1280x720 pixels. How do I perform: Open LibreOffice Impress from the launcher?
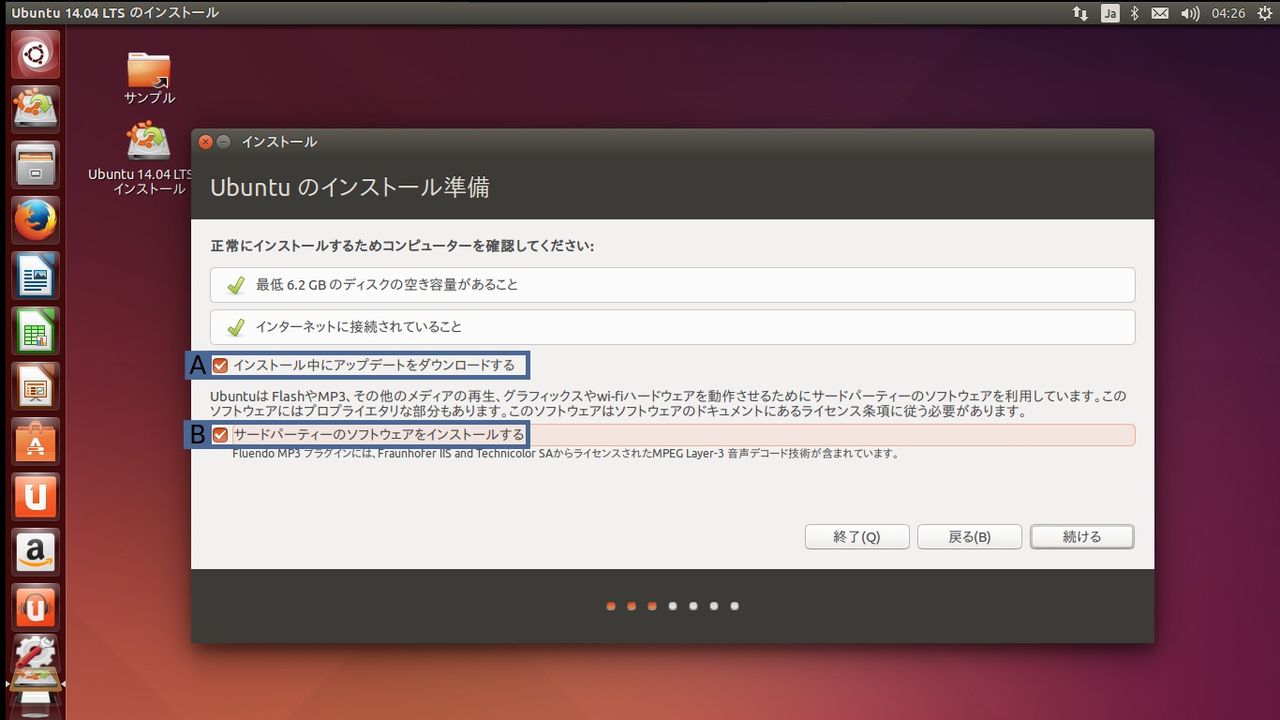[x=35, y=386]
